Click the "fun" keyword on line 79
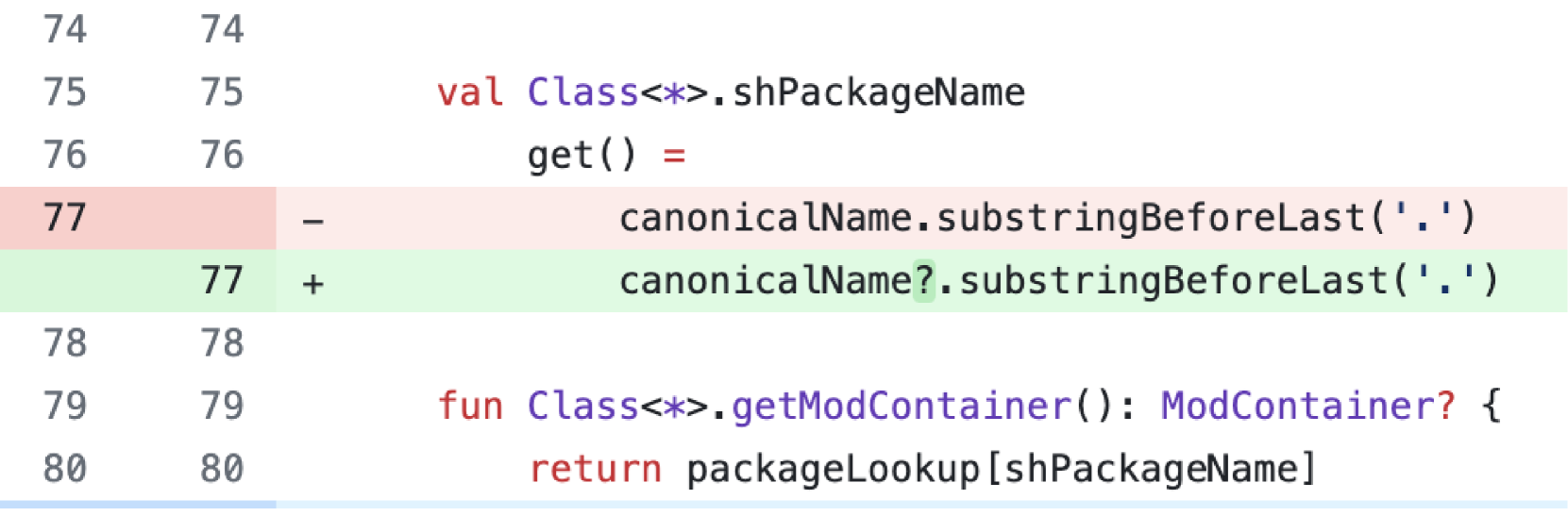The height and width of the screenshot is (516, 1568). pyautogui.click(x=469, y=407)
